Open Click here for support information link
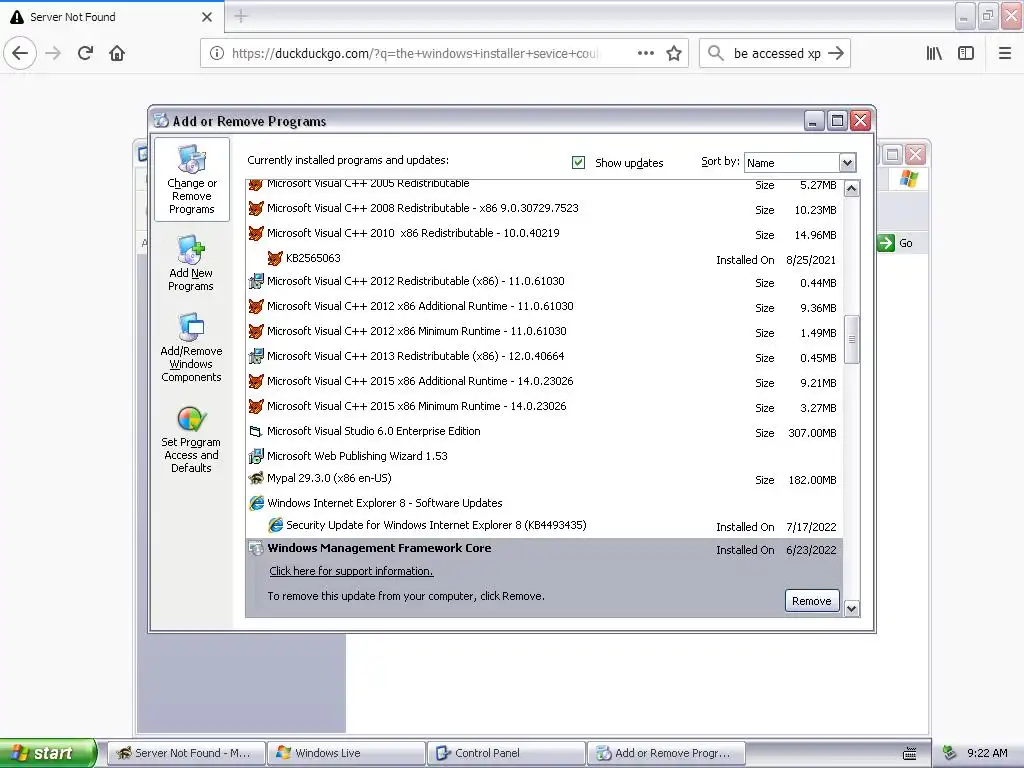Viewport: 1024px width, 768px height. [351, 571]
